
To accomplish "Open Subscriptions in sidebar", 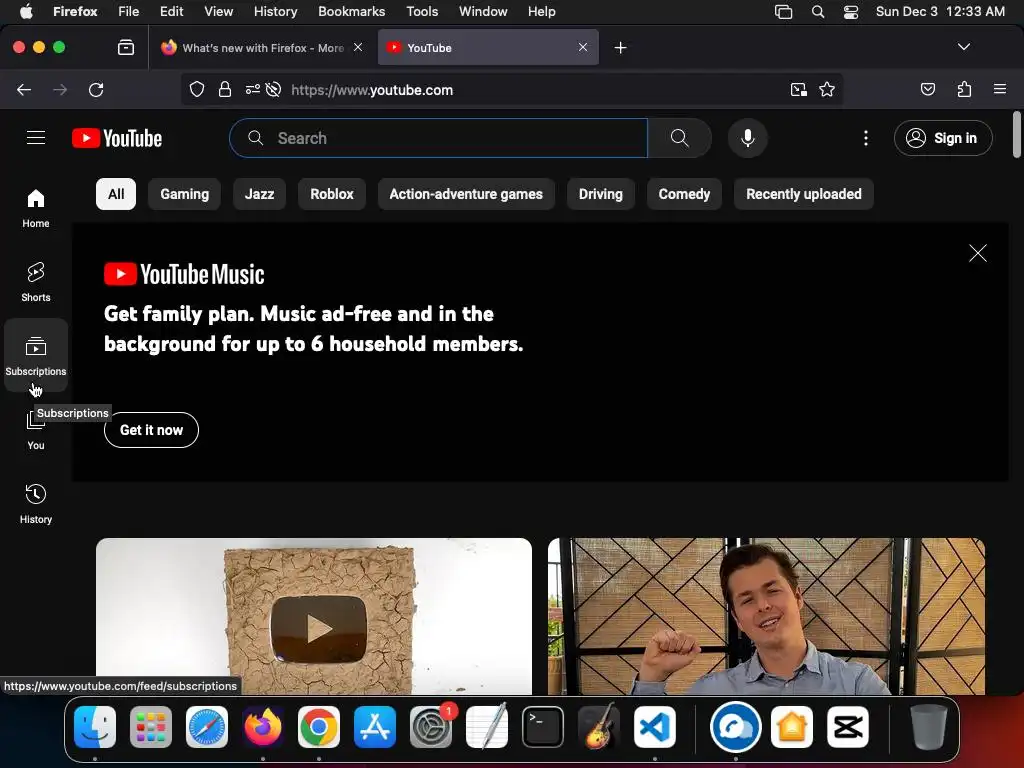I will click(x=36, y=355).
